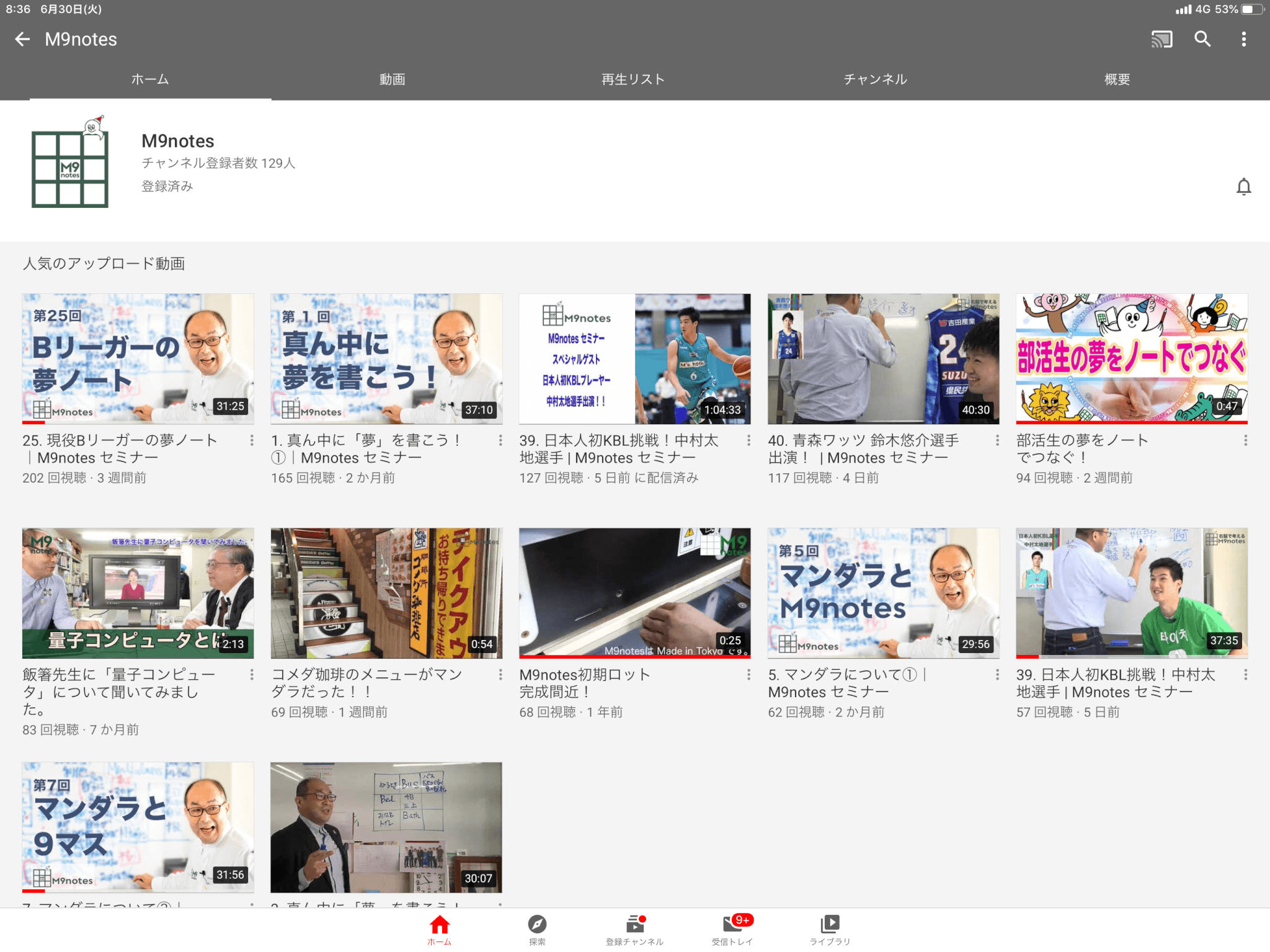Open options menu for 40. 青森ワッツ video
The image size is (1270, 952).
(x=997, y=440)
